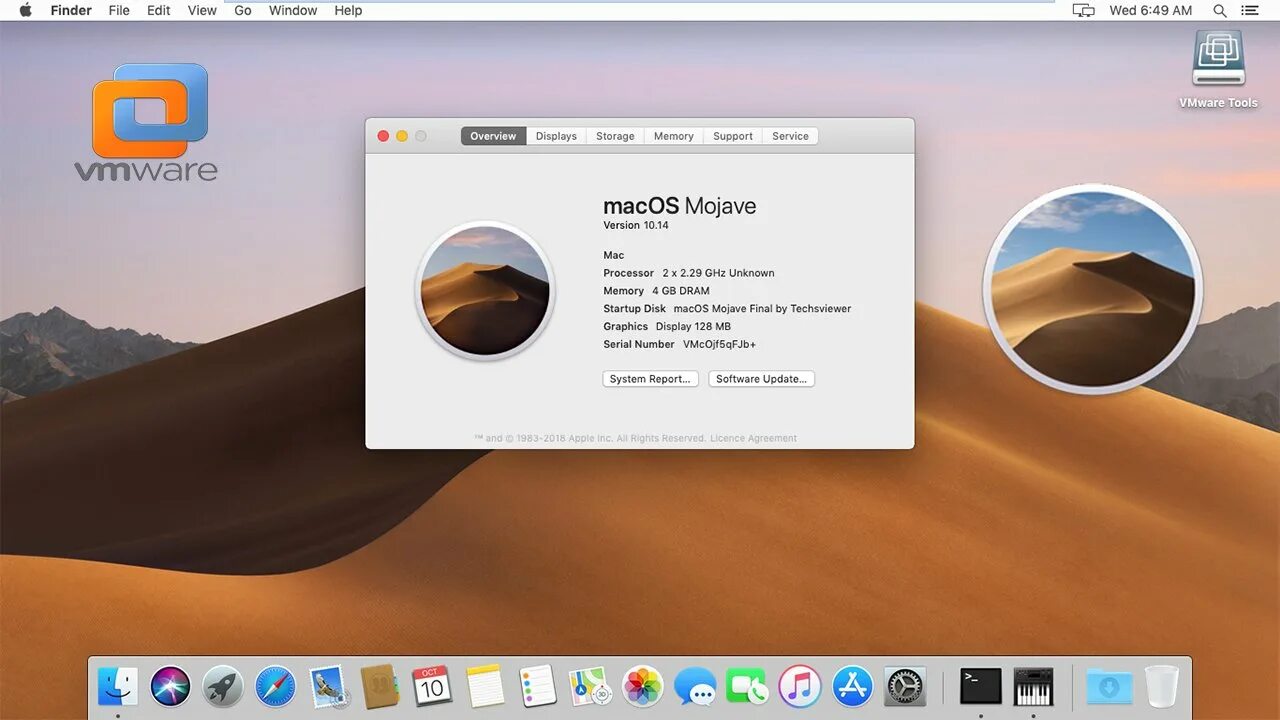Open the Licence Agreement link

tap(753, 438)
